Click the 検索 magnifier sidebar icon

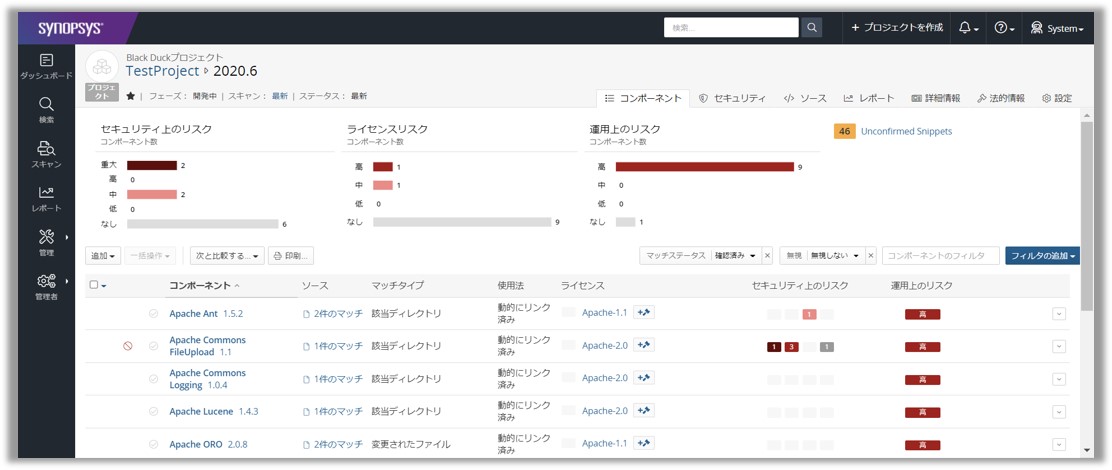click(46, 109)
